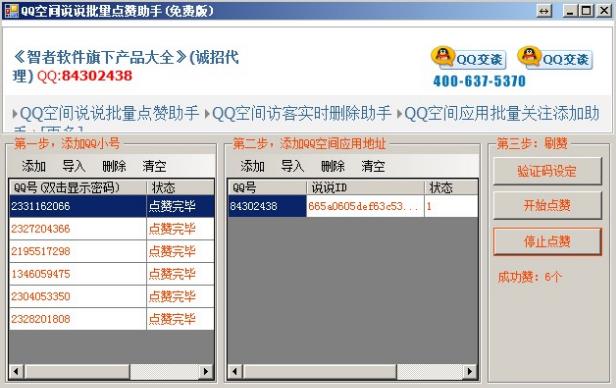Click the QQ号 header in the 说说 list

(x=267, y=187)
